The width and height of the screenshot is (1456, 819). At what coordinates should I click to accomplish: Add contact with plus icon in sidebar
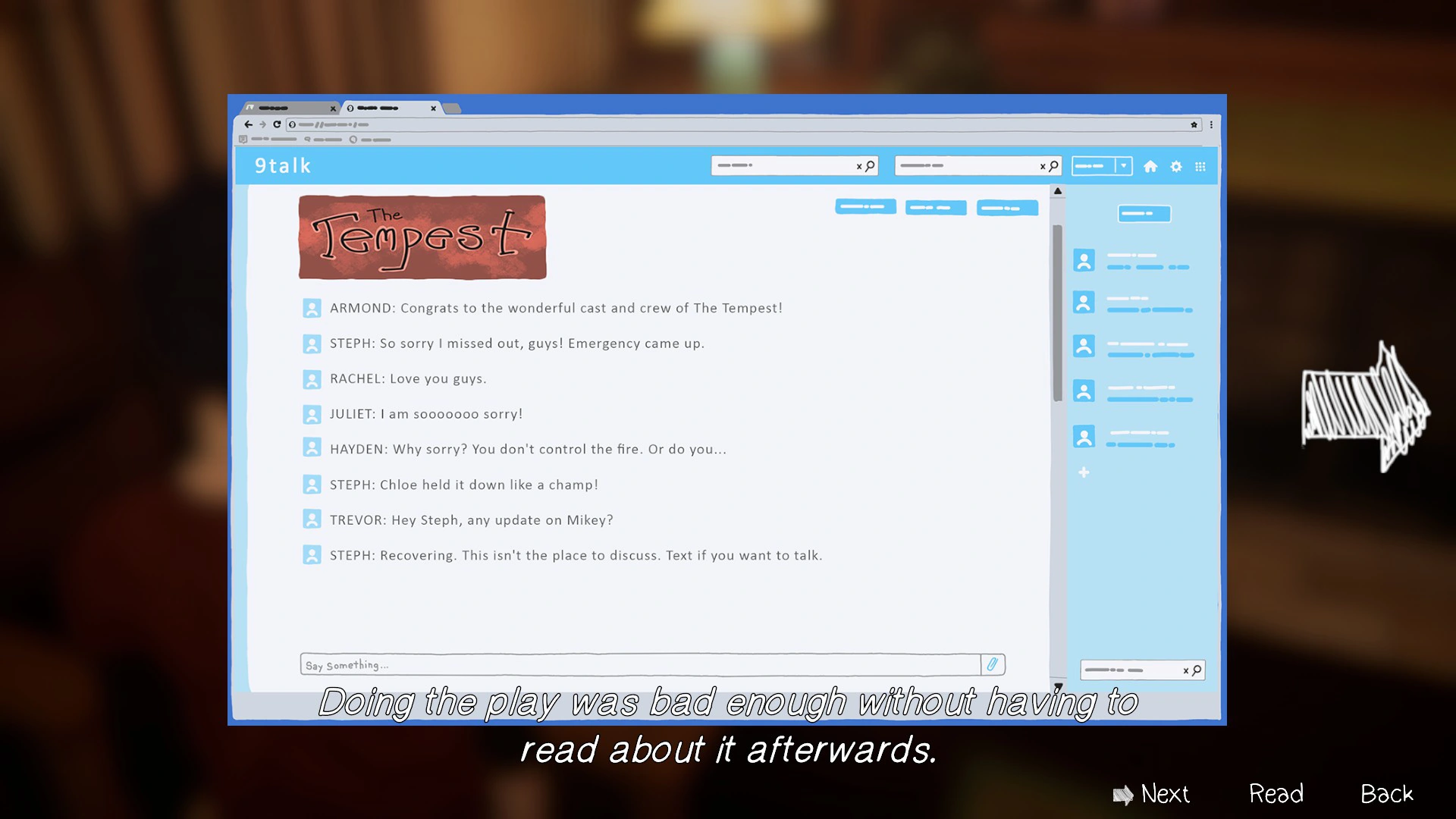pyautogui.click(x=1084, y=472)
